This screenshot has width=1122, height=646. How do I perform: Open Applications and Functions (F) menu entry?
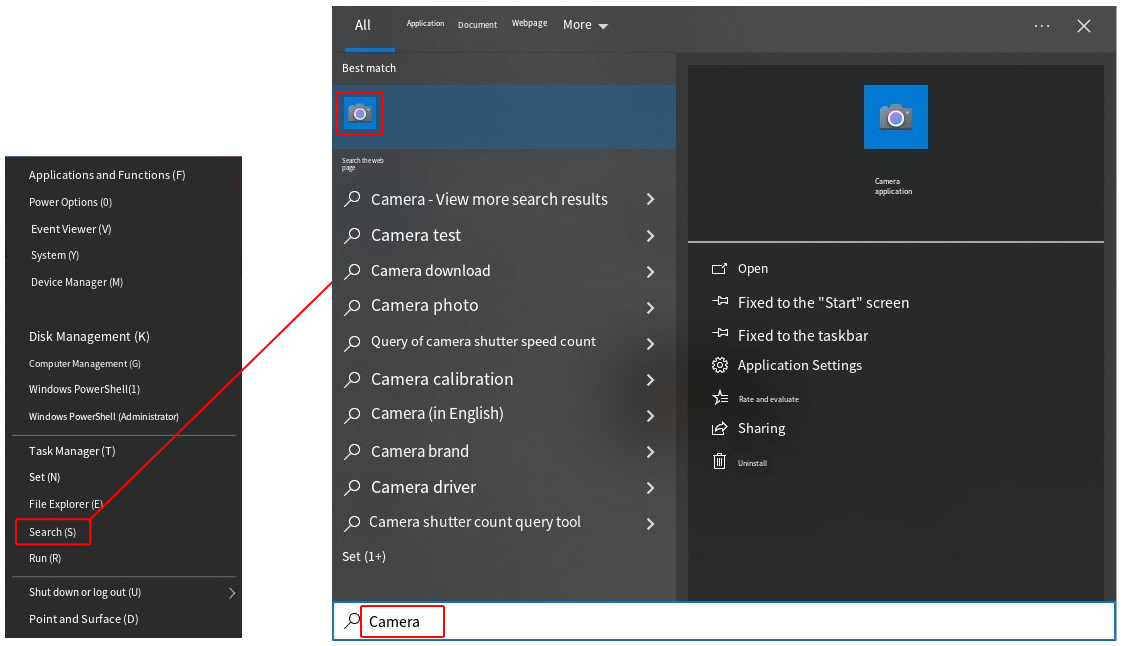107,175
